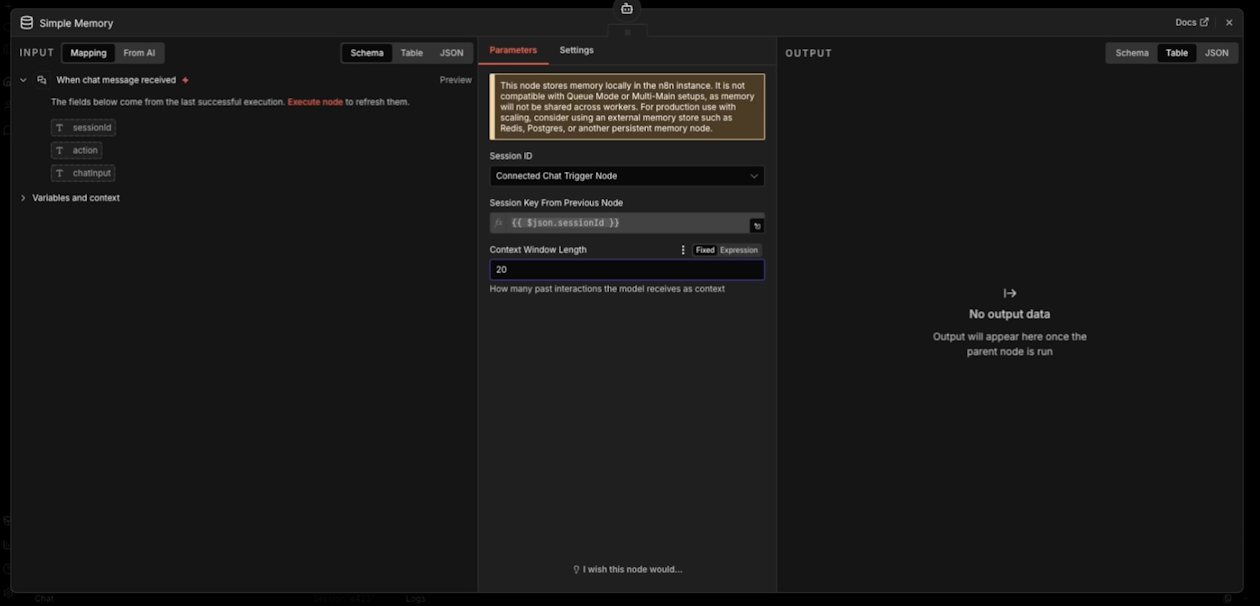Click the fx expression icon
This screenshot has width=1260, height=606.
pos(499,223)
